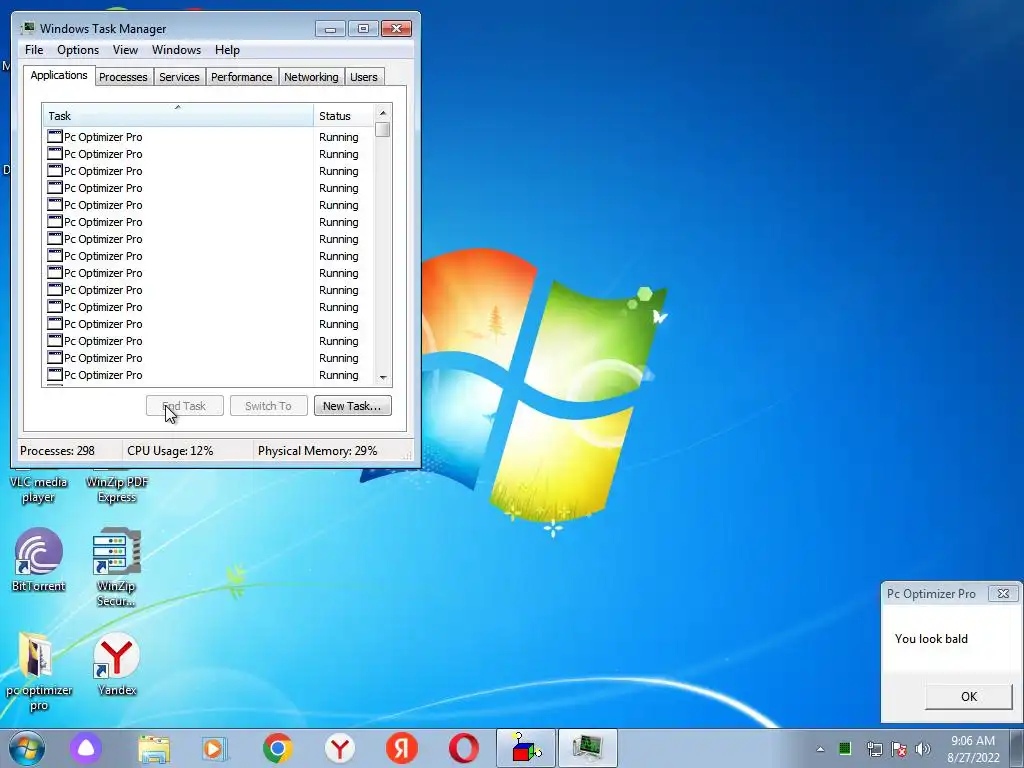Viewport: 1024px width, 768px height.
Task: Sort the list by the Task column header
Action: pos(178,116)
